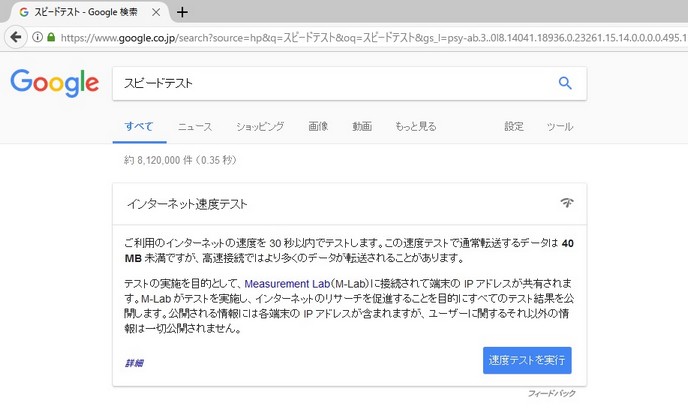
Task: Expand the もっと見る menu
Action: (416, 126)
